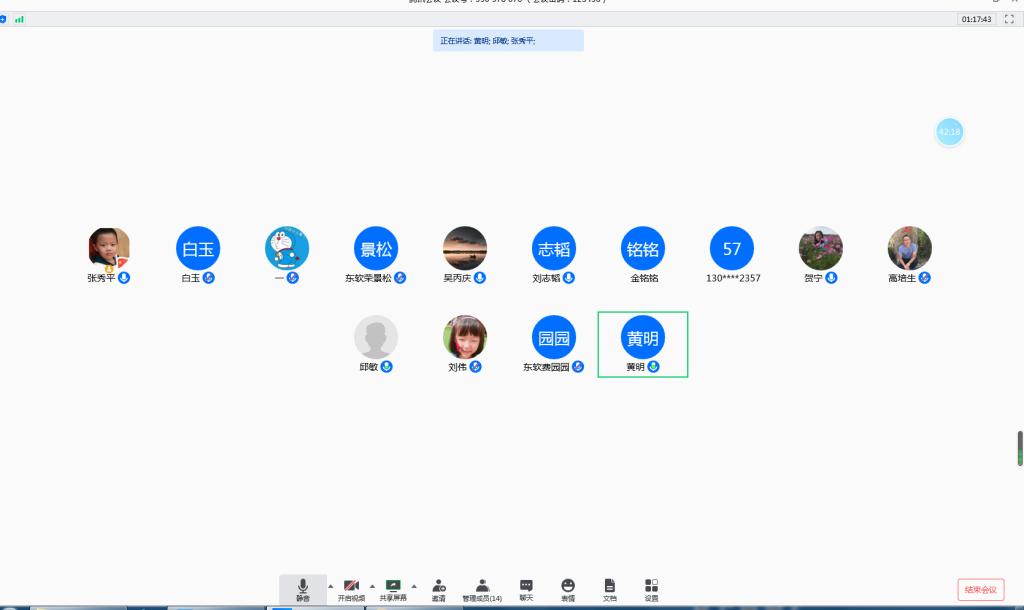
Task: Open the 文档 documents icon
Action: tap(609, 589)
